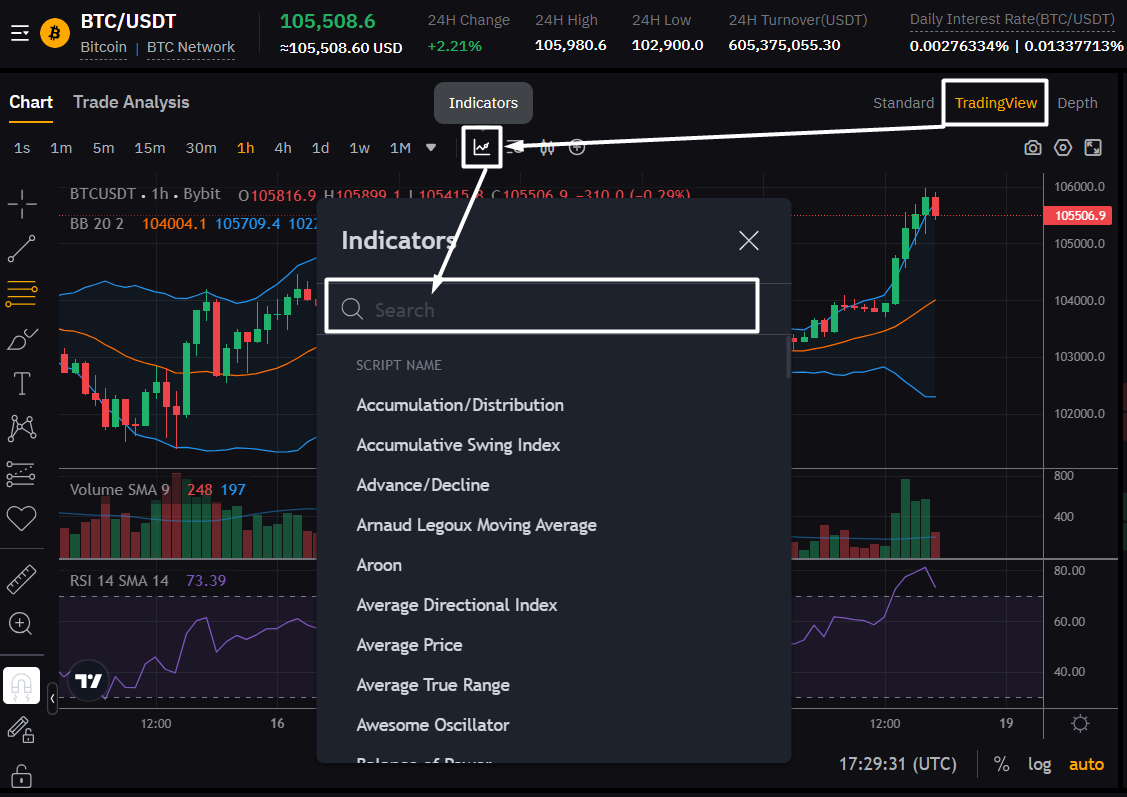Select the trend line drawing tool

[x=22, y=249]
